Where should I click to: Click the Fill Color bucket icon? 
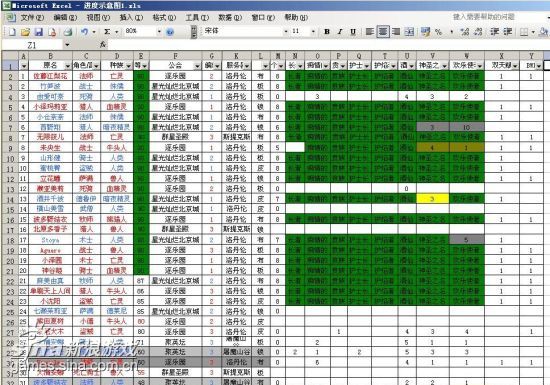543,32
